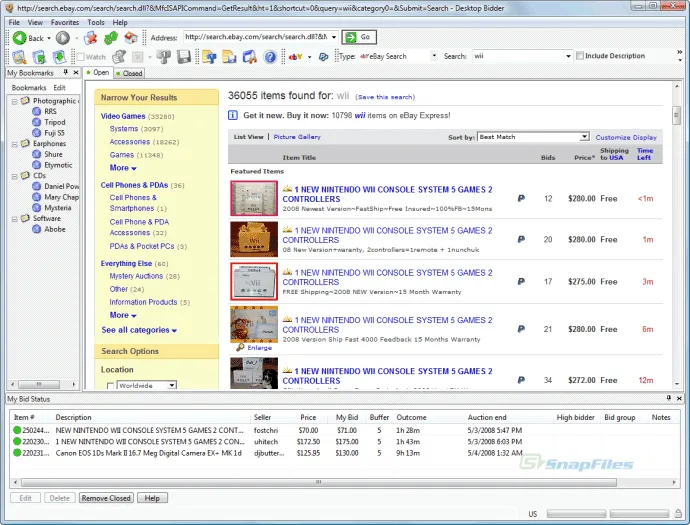Collapse the CDs bookmarks folder
690x525 pixels.
15,176
